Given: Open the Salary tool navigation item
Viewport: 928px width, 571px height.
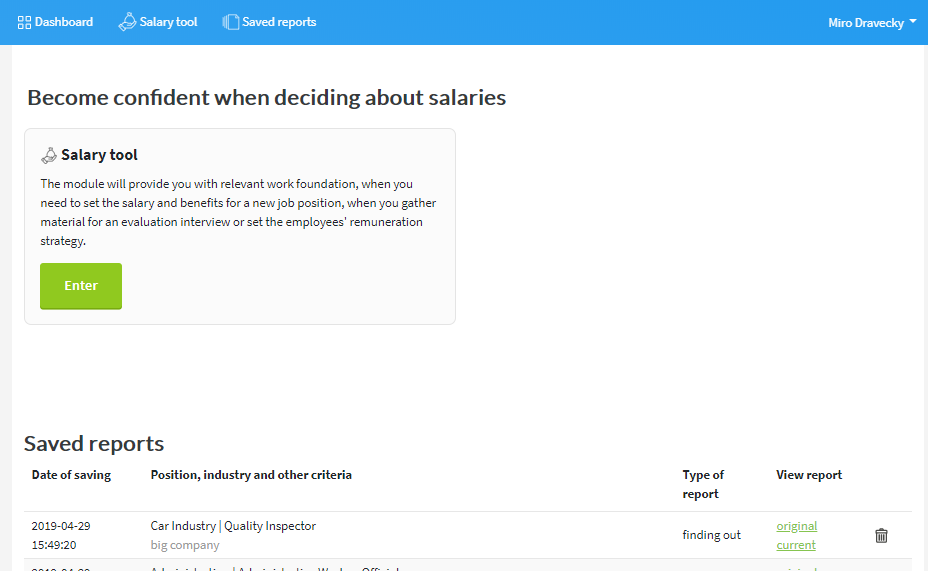Looking at the screenshot, I should coord(158,22).
